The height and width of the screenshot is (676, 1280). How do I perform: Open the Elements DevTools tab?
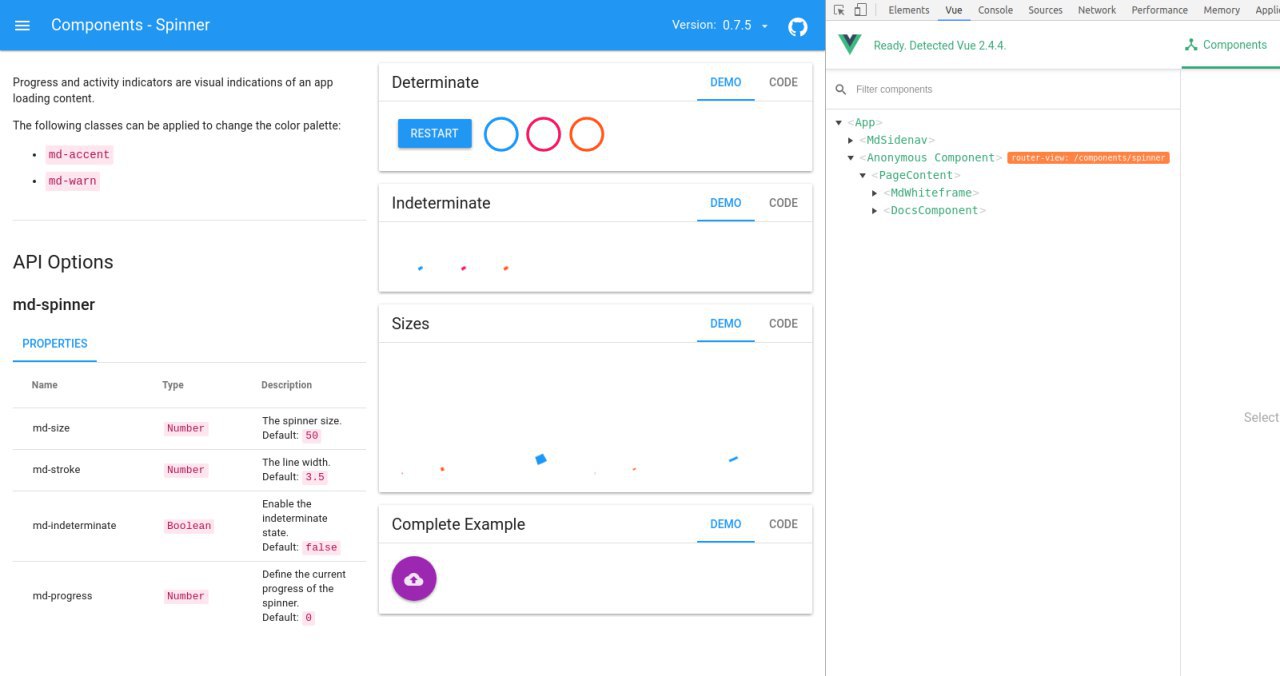coord(909,10)
